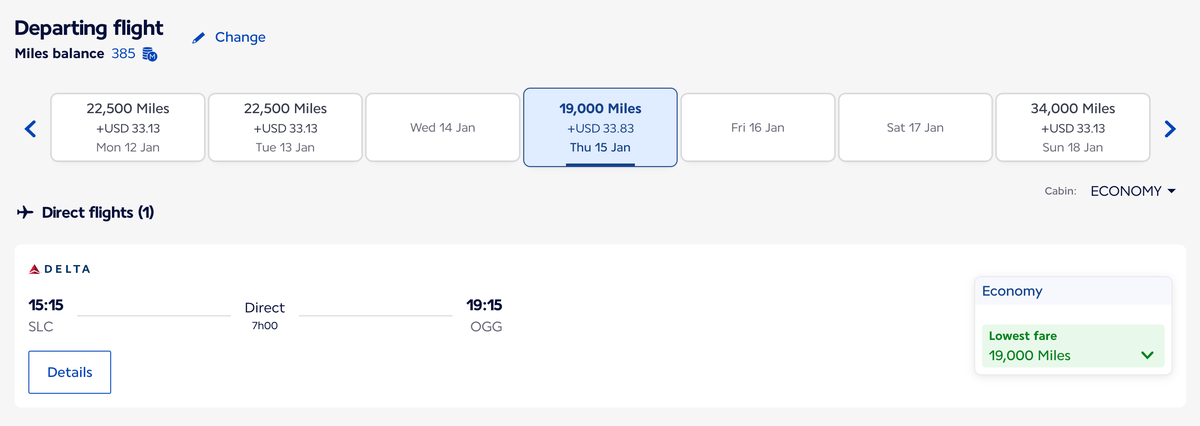Select the Tue 13 Jan date tab
The width and height of the screenshot is (1200, 426).
[x=285, y=128]
